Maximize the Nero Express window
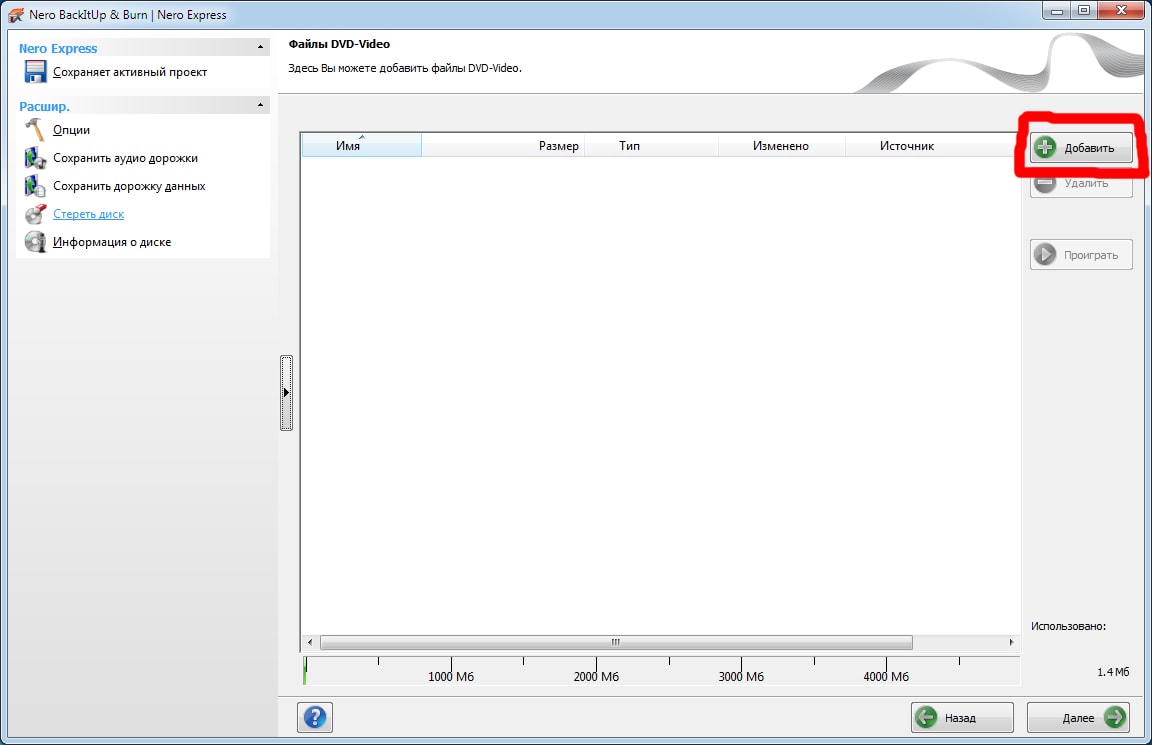This screenshot has width=1152, height=745. [1084, 11]
